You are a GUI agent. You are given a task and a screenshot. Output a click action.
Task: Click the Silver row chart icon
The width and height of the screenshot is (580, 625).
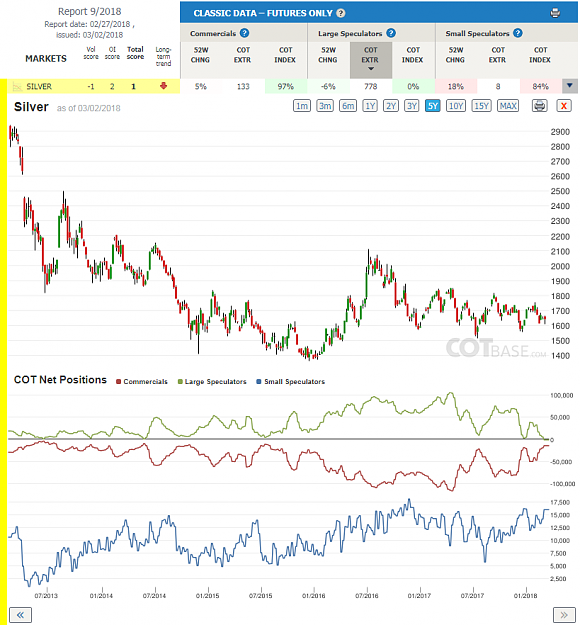click(x=17, y=86)
